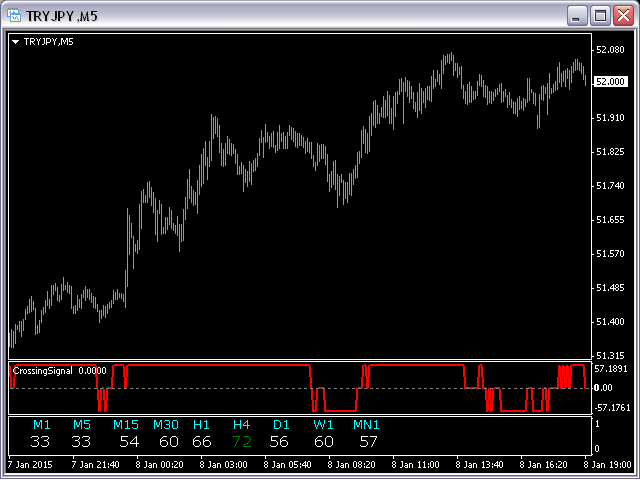640x480 pixels.
Task: Choose the M30 timeframe label
Action: [166, 425]
